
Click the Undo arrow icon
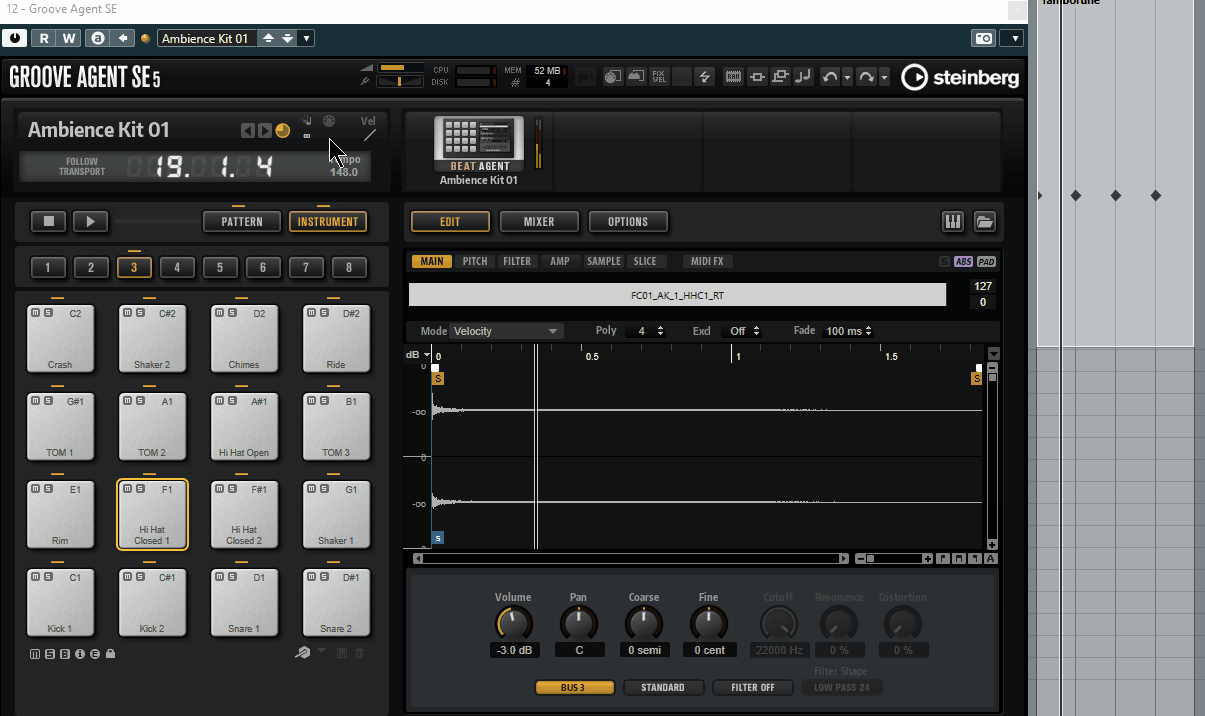click(x=830, y=76)
